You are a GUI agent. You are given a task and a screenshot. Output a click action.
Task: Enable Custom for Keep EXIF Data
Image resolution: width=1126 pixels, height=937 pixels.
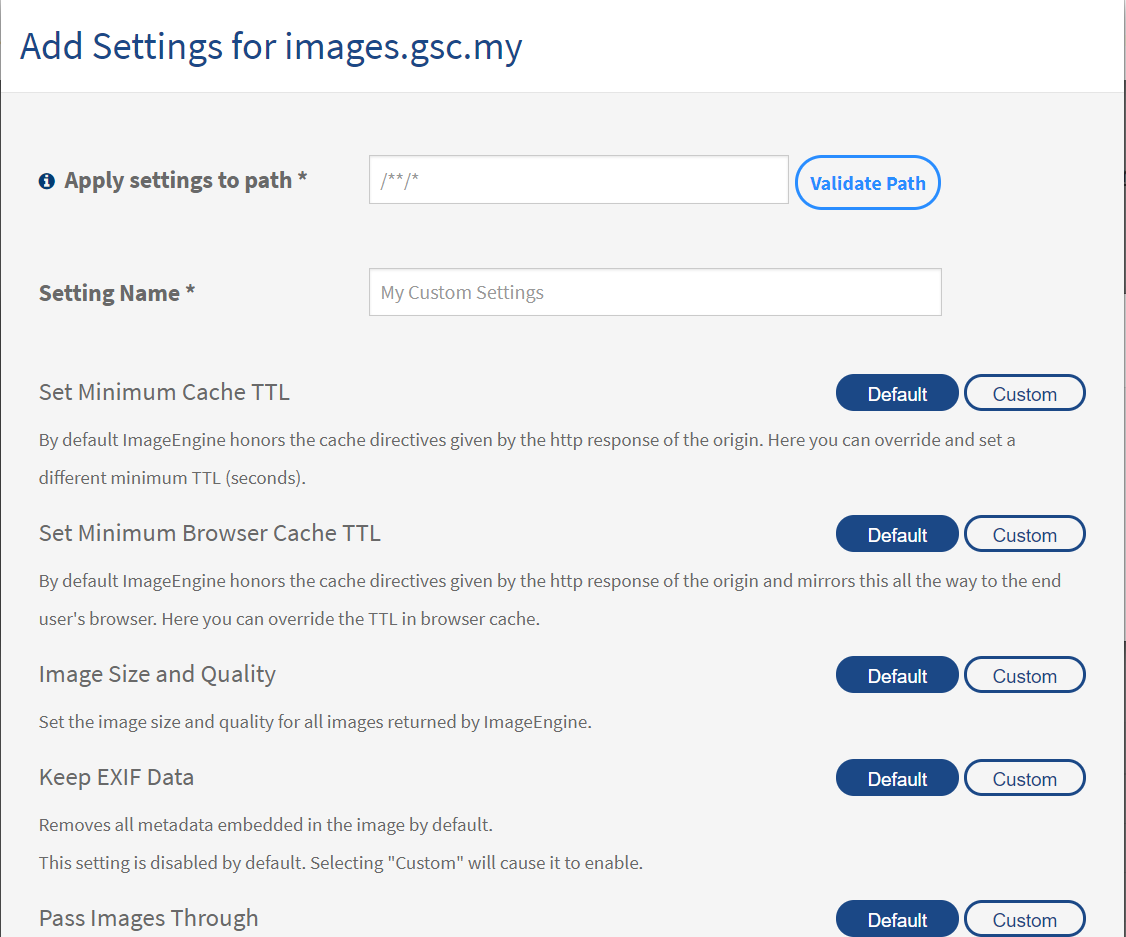point(1024,779)
